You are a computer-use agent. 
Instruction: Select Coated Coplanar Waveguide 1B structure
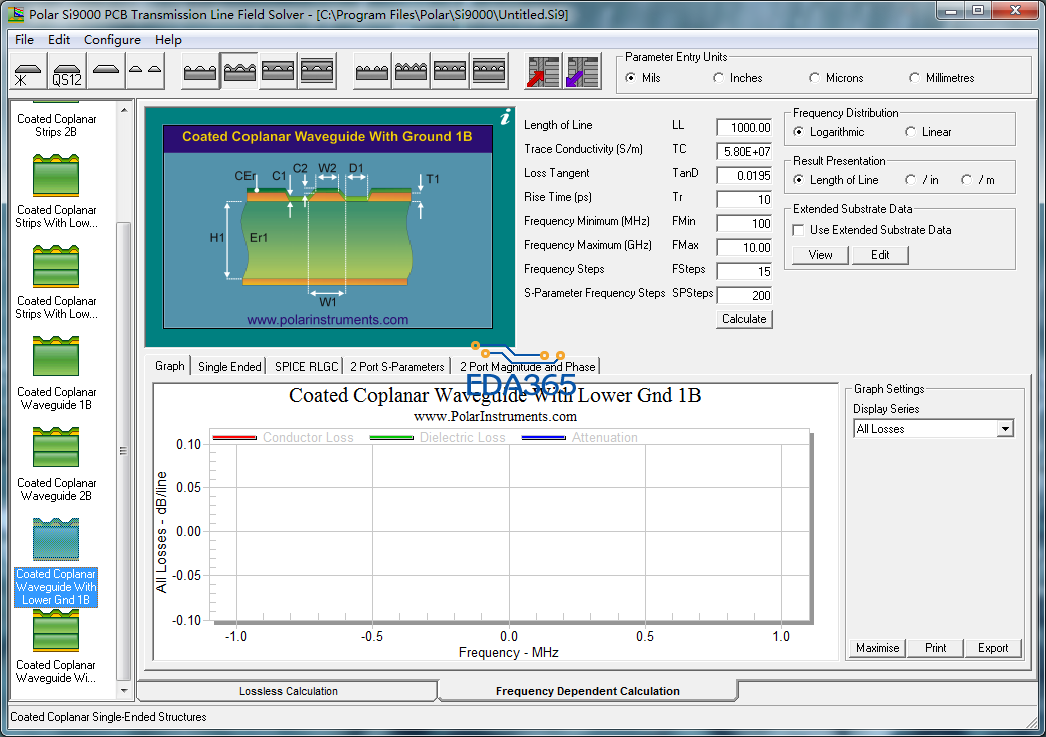[56, 357]
